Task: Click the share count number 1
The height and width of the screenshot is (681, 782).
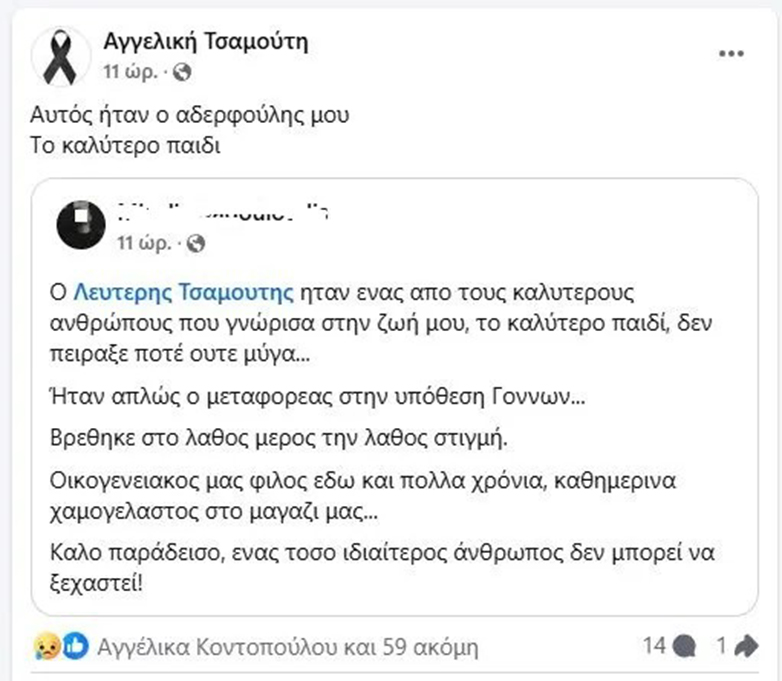Action: point(719,646)
